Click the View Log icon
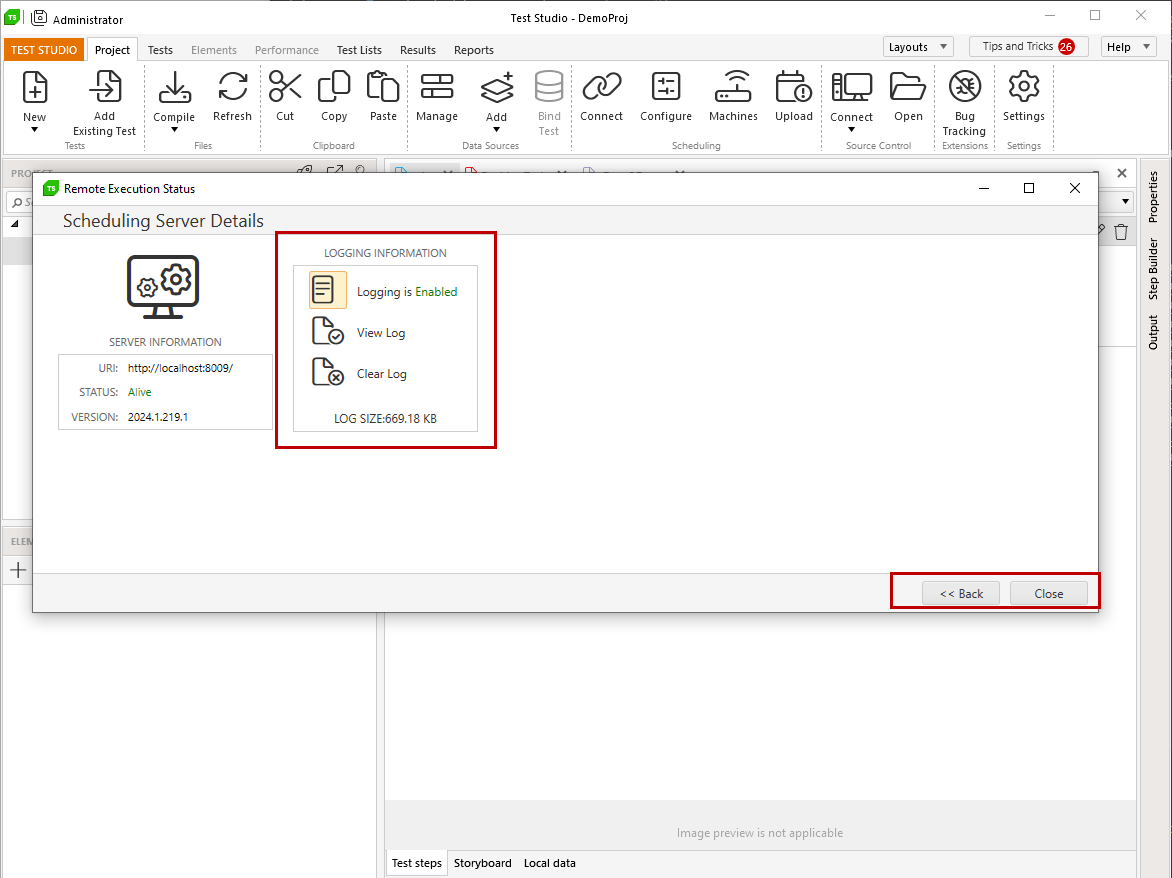The height and width of the screenshot is (878, 1172). click(x=327, y=331)
